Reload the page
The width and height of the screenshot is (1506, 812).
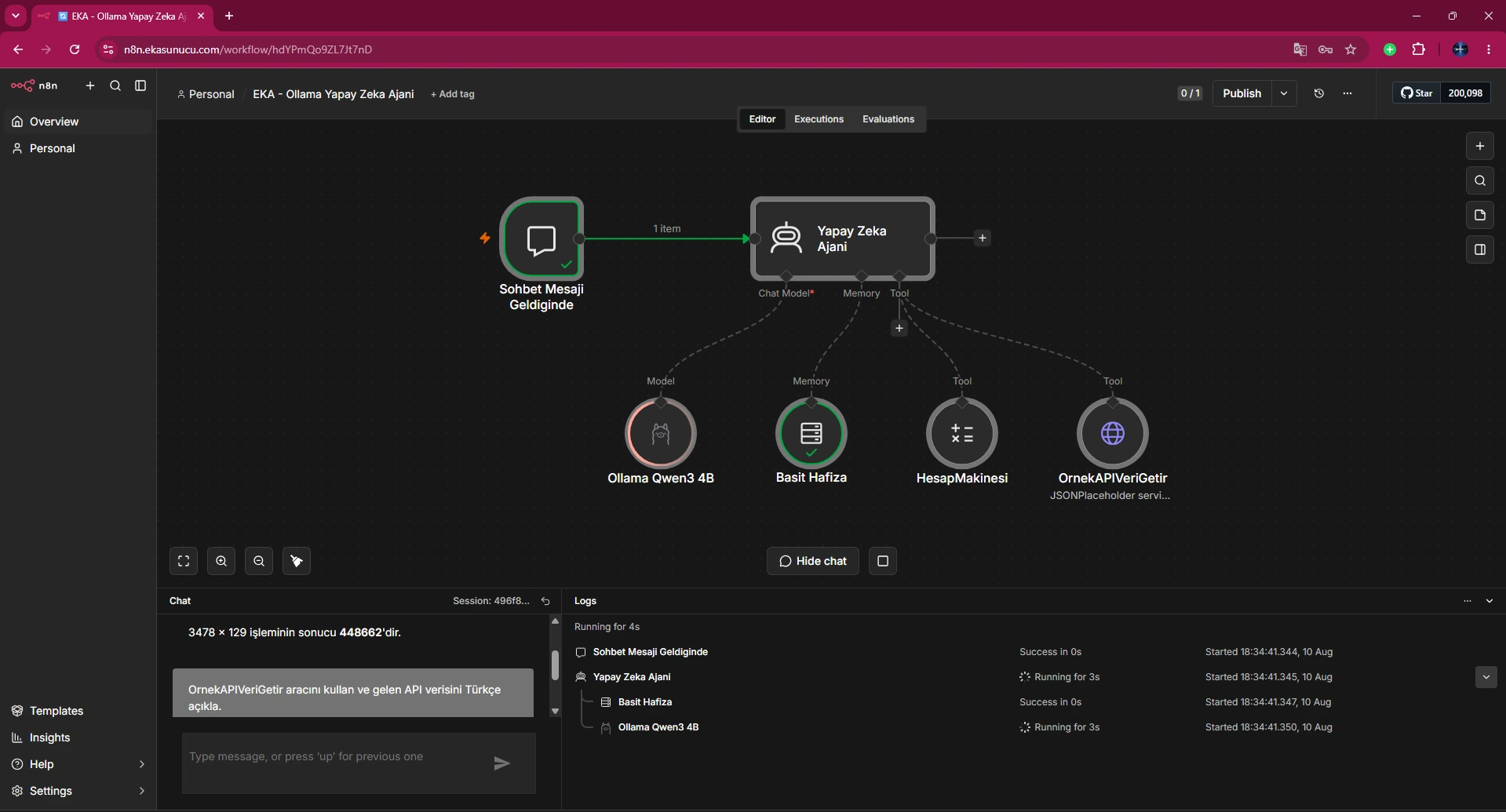[75, 49]
